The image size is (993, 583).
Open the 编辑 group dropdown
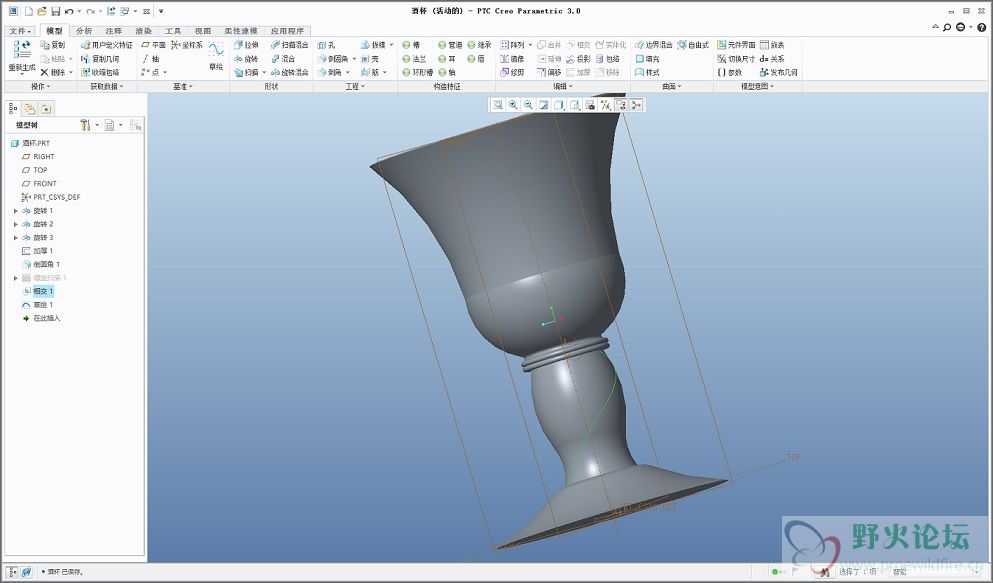pos(563,86)
